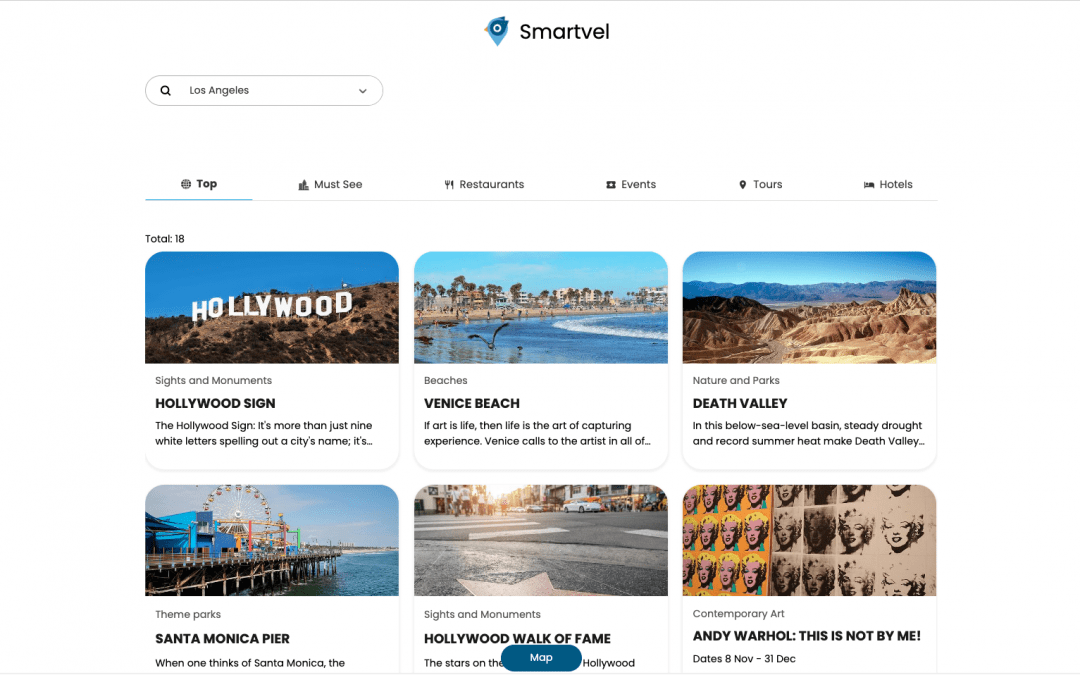1080x675 pixels.
Task: Click the Hollywood Walk of Fame title
Action: click(517, 638)
